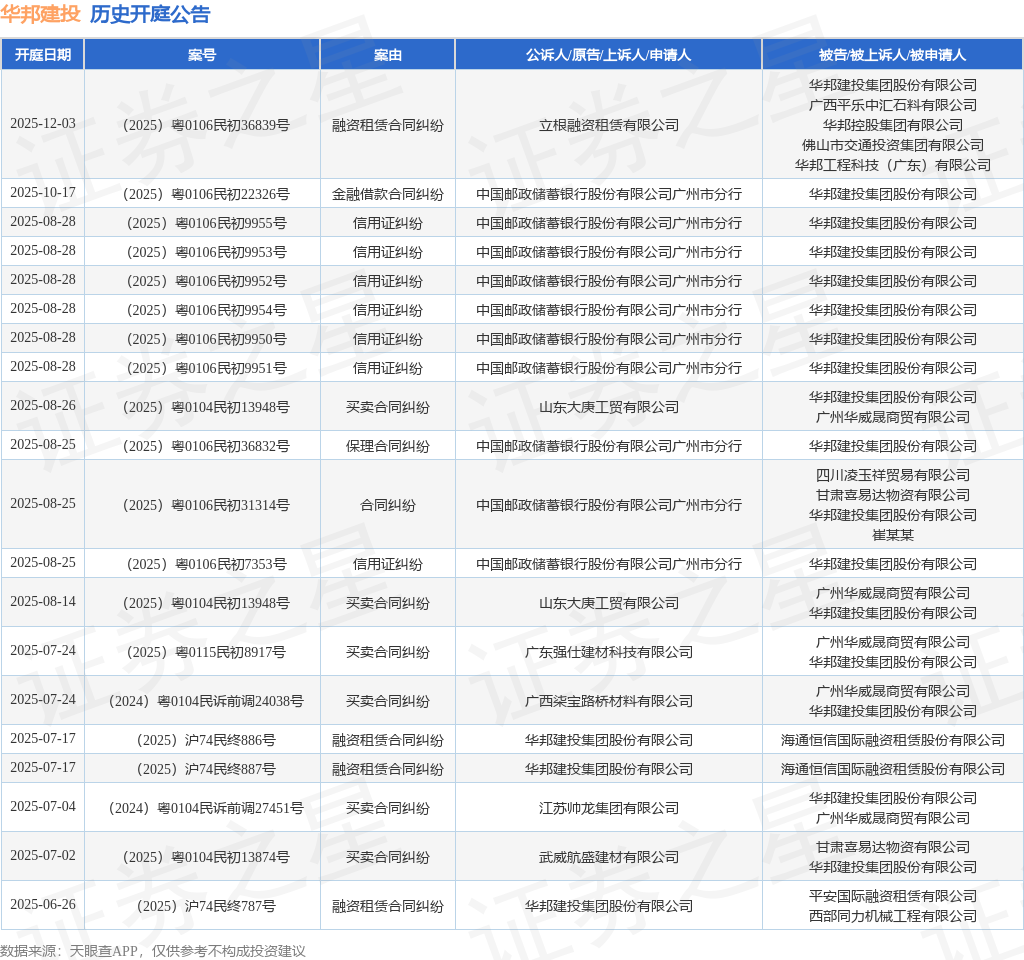Select the 案由 column header

click(387, 55)
